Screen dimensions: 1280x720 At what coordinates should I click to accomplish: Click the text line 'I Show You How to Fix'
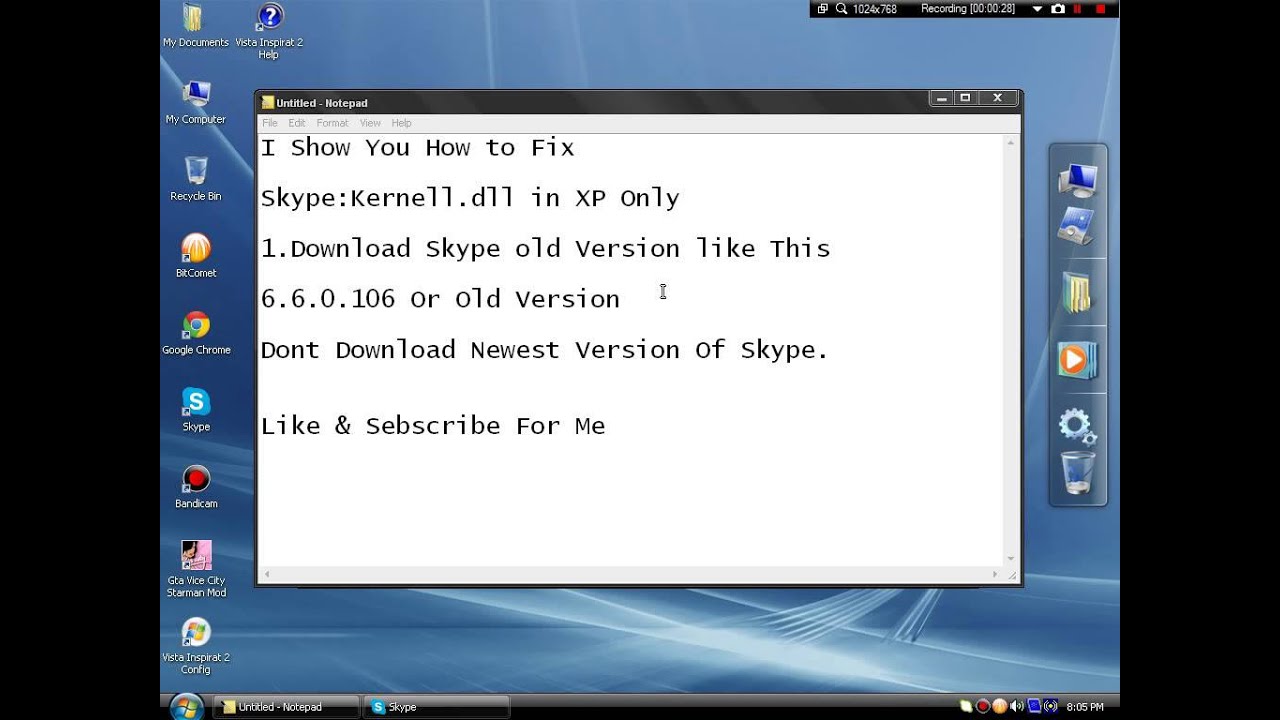coord(418,148)
